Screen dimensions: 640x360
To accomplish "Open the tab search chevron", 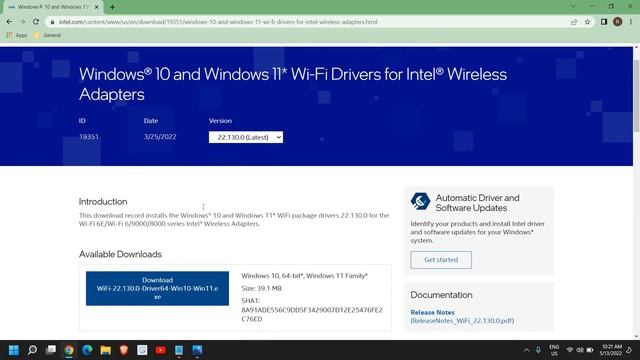I will 573,7.
